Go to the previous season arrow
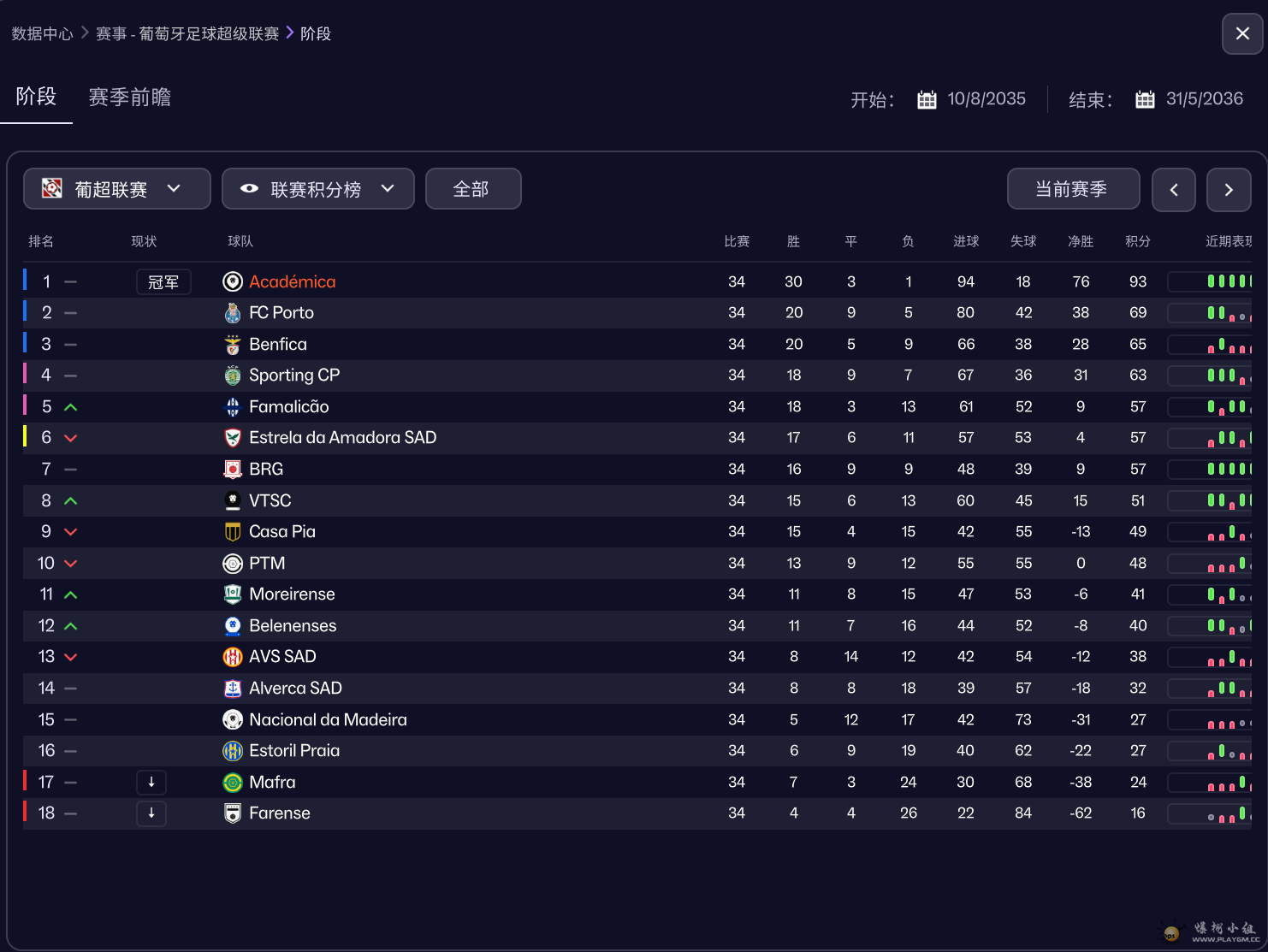The image size is (1268, 952). coord(1174,190)
